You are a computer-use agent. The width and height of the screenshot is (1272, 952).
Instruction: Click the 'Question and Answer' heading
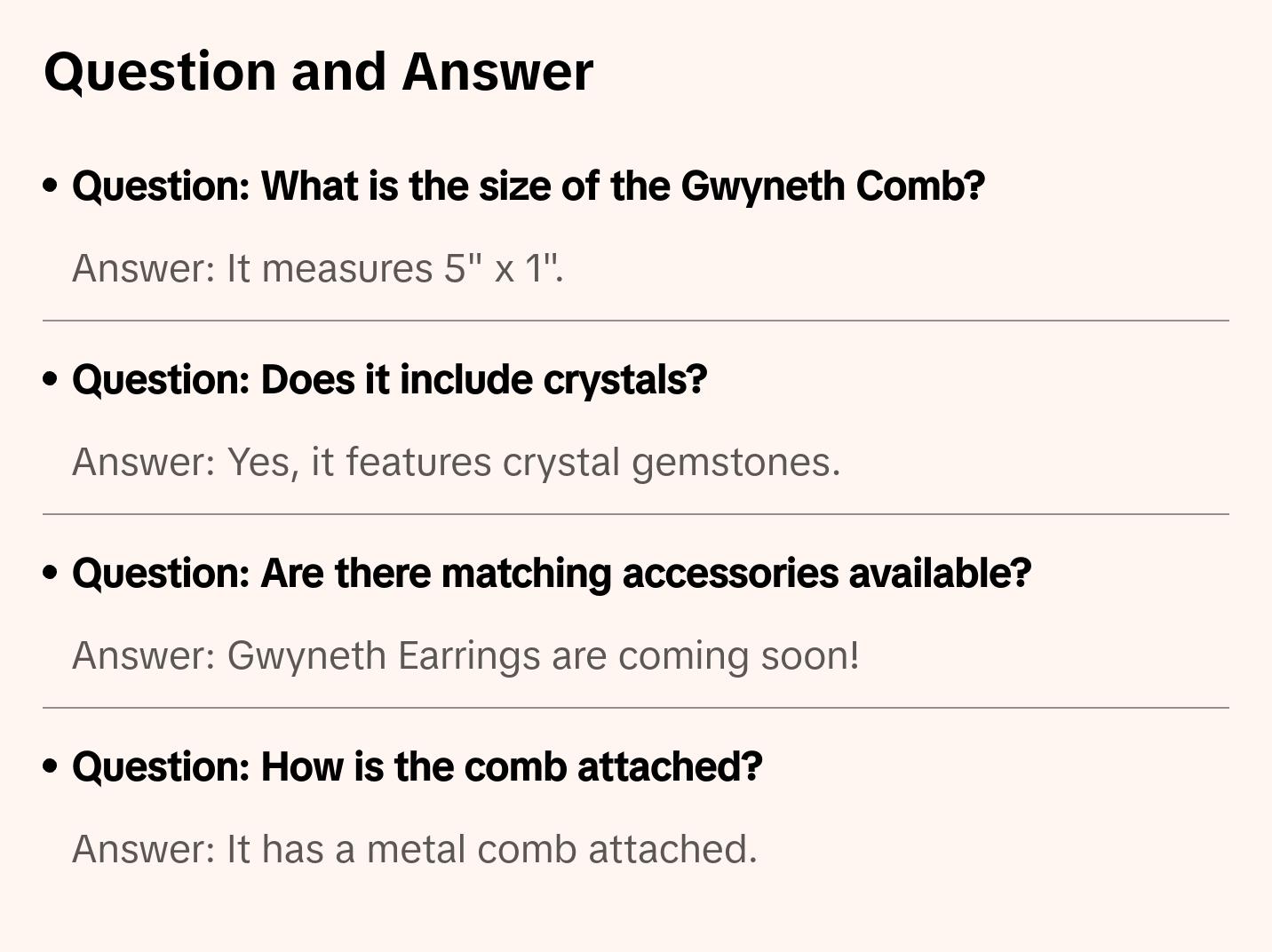pyautogui.click(x=318, y=72)
